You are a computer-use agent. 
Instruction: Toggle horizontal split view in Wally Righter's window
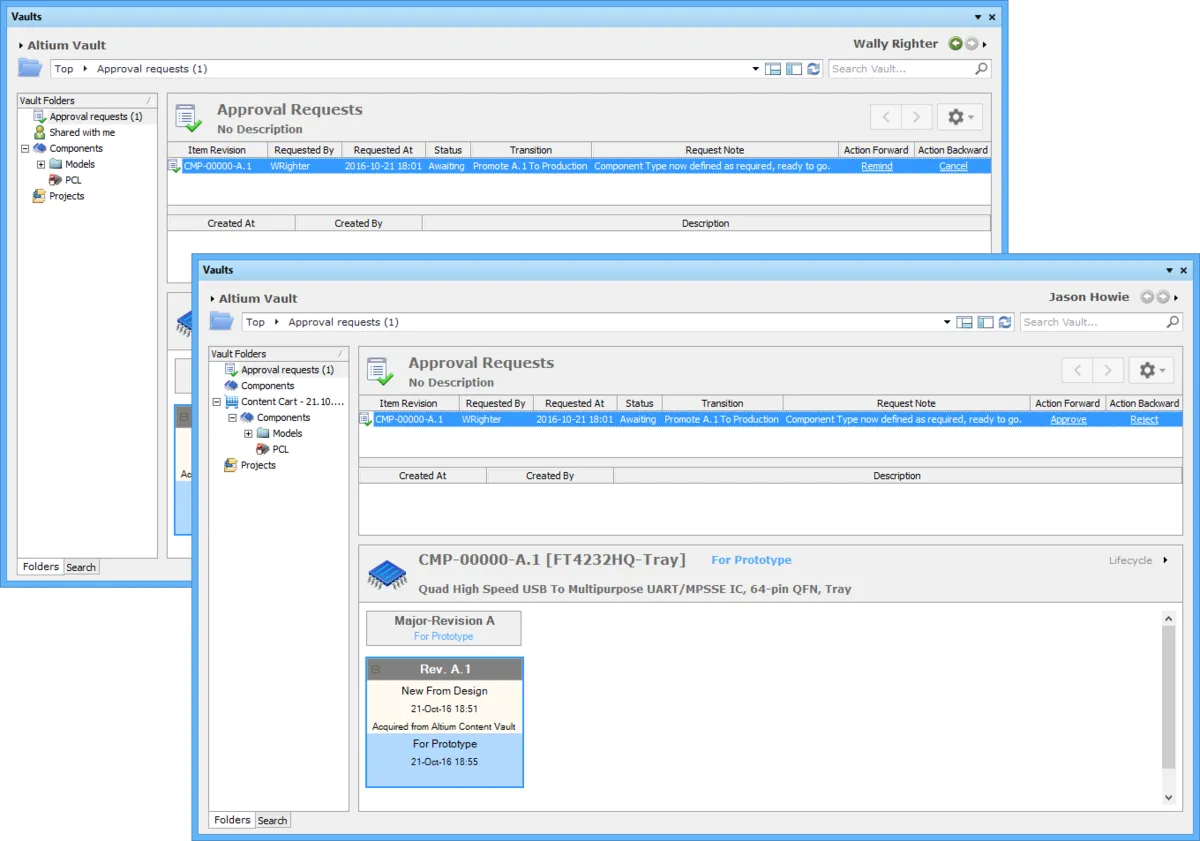coord(773,69)
